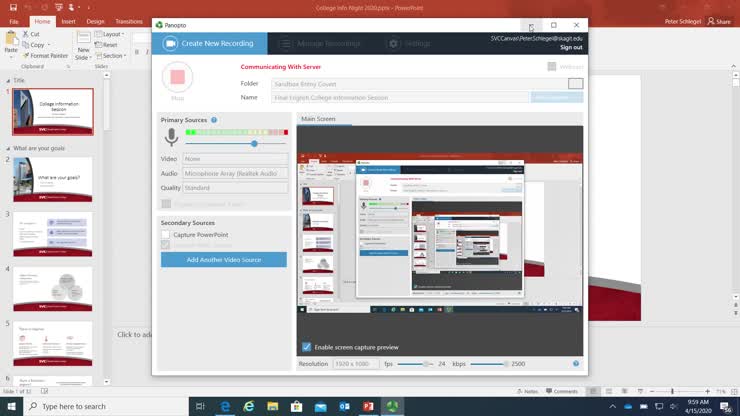
Task: Open the Folder dropdown in Panopto
Action: [x=575, y=84]
